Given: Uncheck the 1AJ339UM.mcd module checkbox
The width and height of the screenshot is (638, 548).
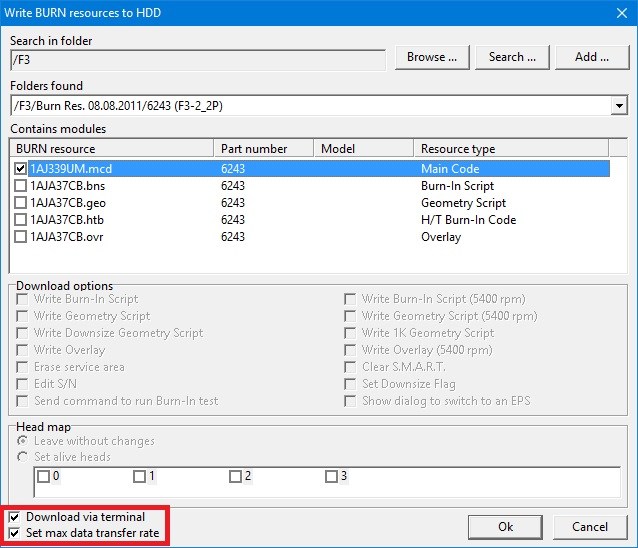Looking at the screenshot, I should pos(21,169).
